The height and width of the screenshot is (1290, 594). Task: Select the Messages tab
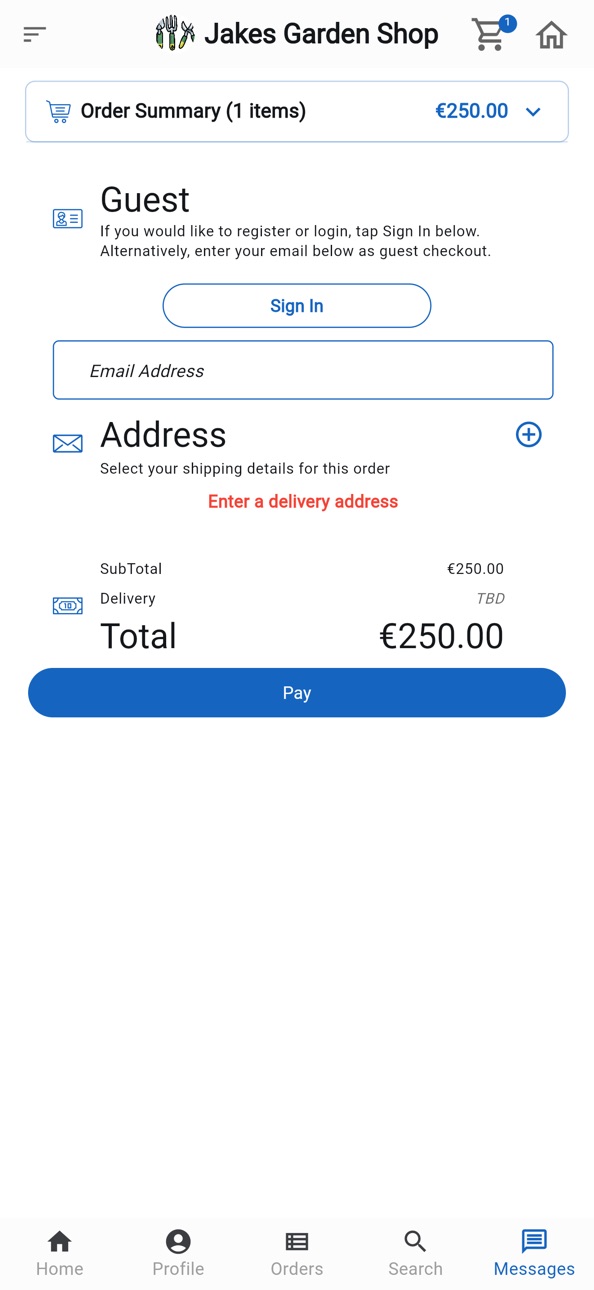(x=534, y=1253)
